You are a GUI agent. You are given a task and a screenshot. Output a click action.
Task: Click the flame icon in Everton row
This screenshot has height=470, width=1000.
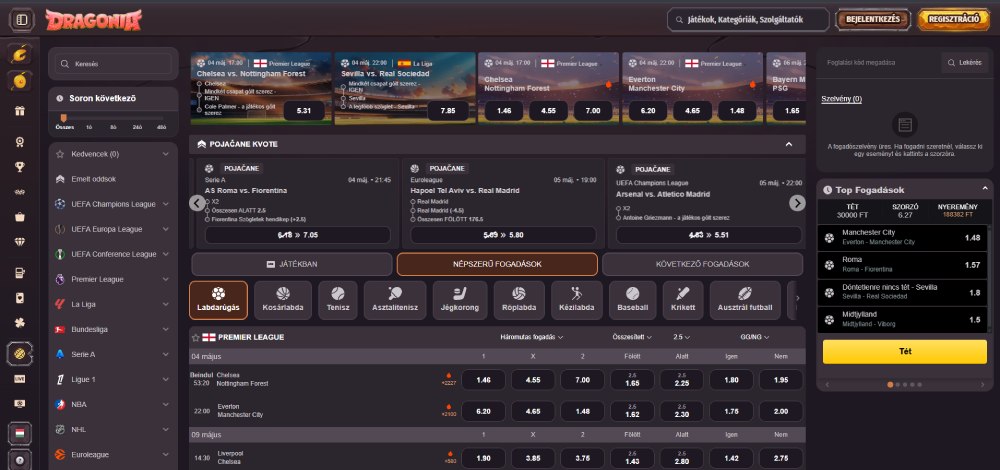[448, 407]
